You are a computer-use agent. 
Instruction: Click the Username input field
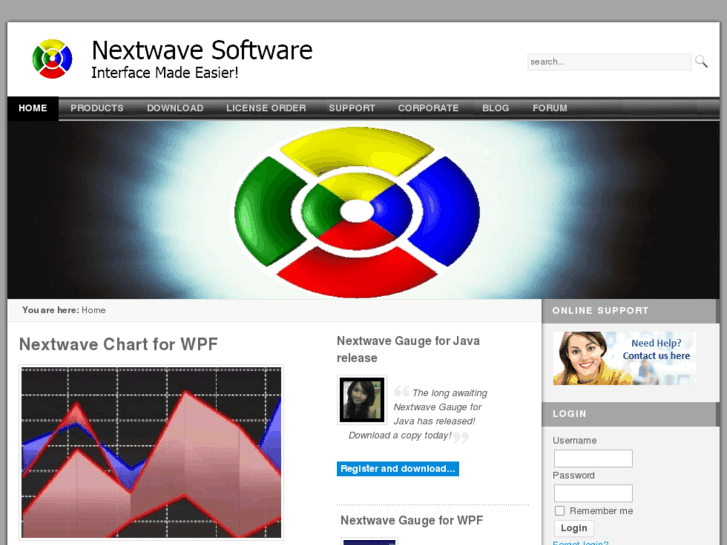tap(593, 458)
